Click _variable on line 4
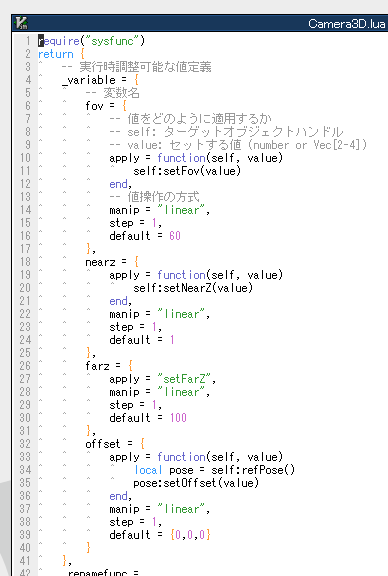Image resolution: width=388 pixels, height=576 pixels. (x=89, y=80)
